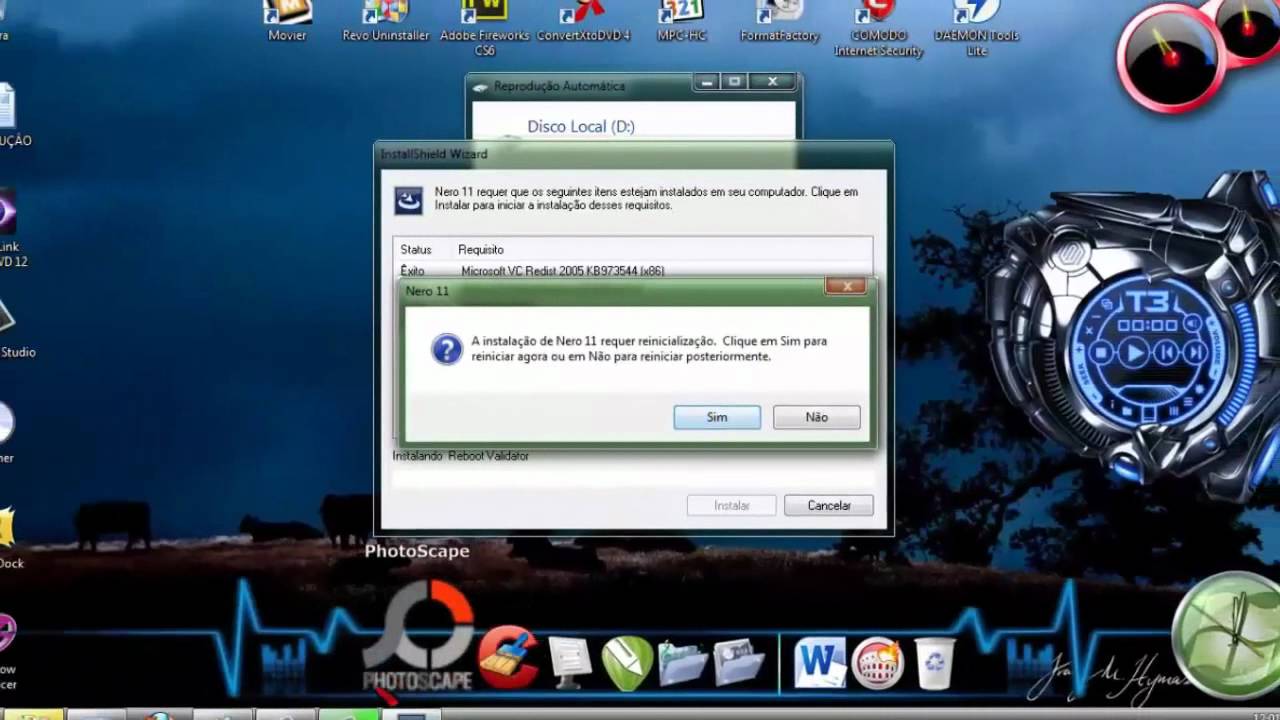Click the Requisito column header
The image size is (1280, 720).
(481, 249)
